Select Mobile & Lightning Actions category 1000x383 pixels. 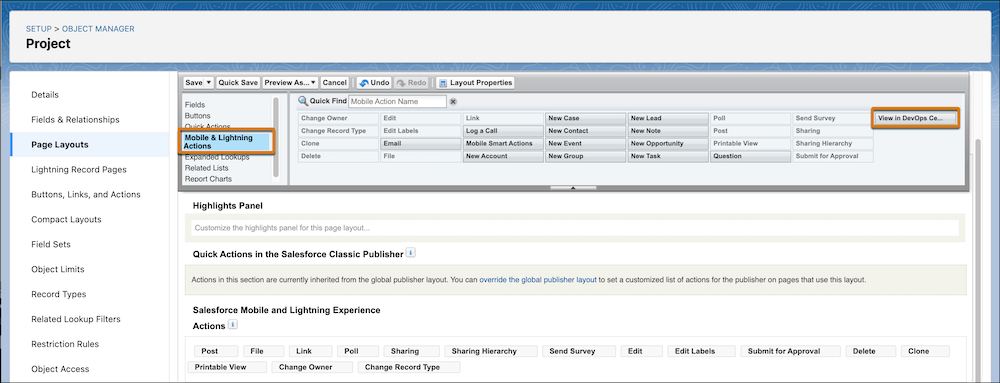point(226,141)
